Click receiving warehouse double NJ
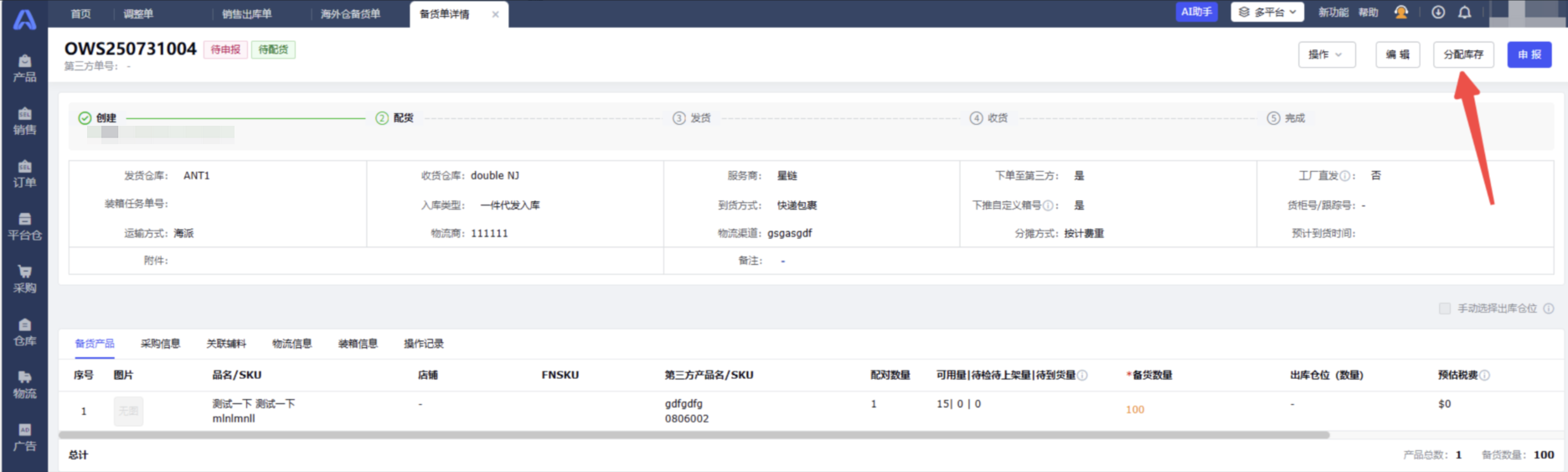Viewport: 1568px width, 472px height. (x=495, y=176)
